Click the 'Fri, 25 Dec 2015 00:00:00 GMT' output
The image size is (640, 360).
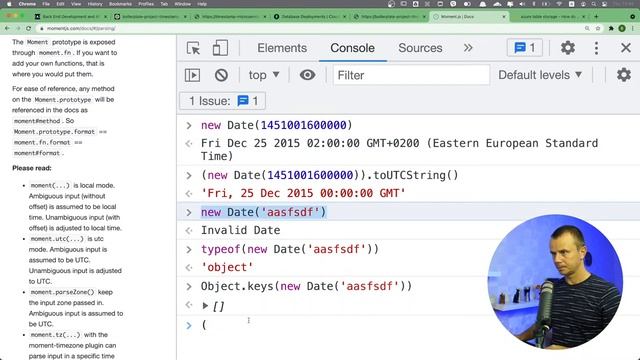point(303,193)
